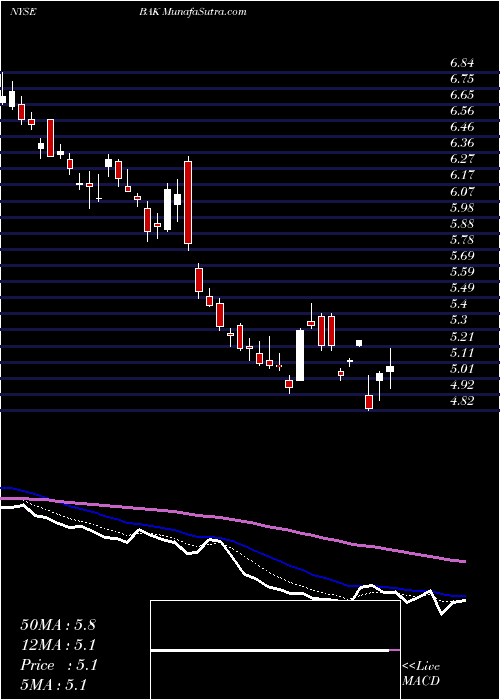Click the 6.75 price axis label
This screenshot has height=700, width=500.
coord(462,79)
